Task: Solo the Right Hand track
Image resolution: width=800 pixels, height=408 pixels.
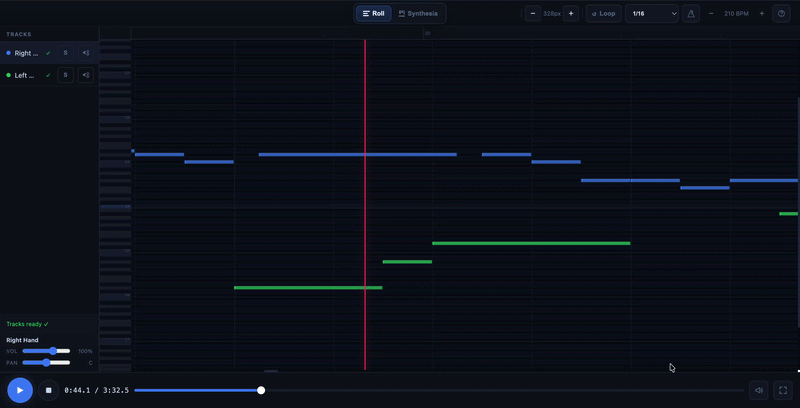Action: pos(65,53)
